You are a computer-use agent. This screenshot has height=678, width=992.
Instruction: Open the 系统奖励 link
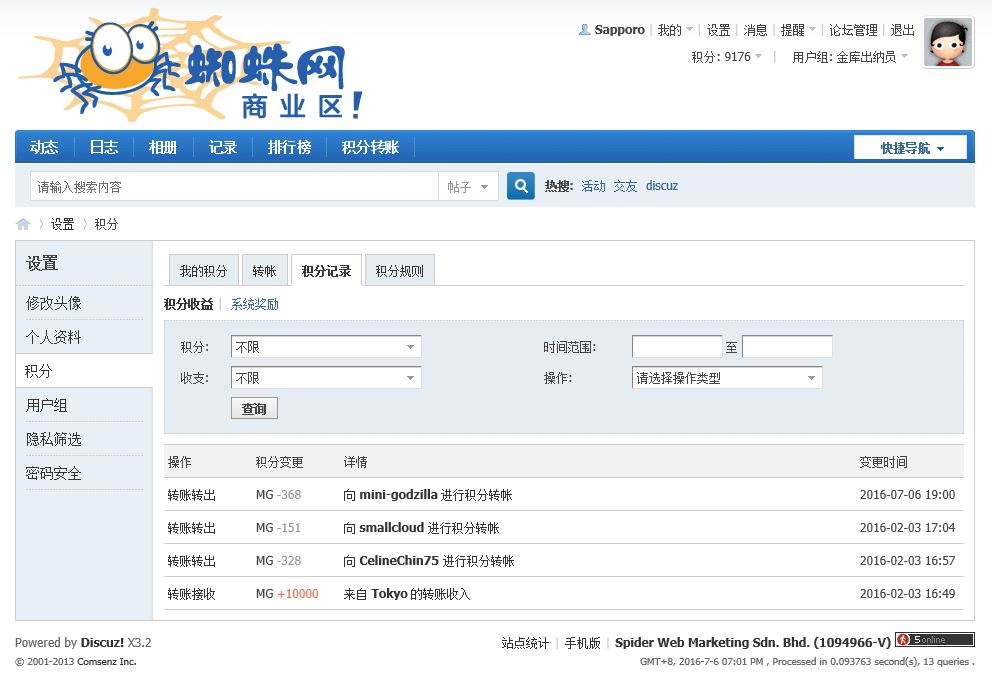click(x=255, y=304)
